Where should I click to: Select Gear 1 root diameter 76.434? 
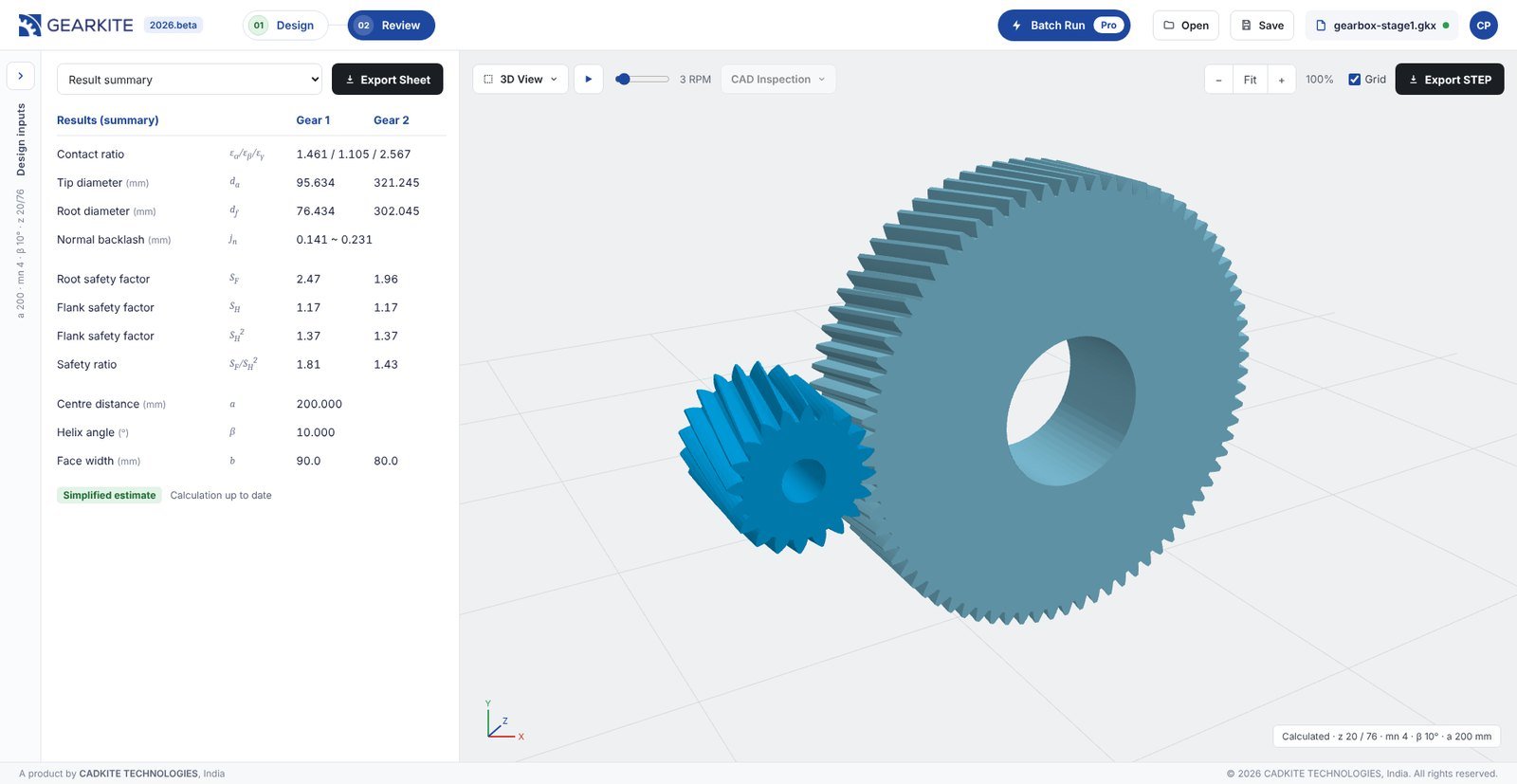click(316, 211)
